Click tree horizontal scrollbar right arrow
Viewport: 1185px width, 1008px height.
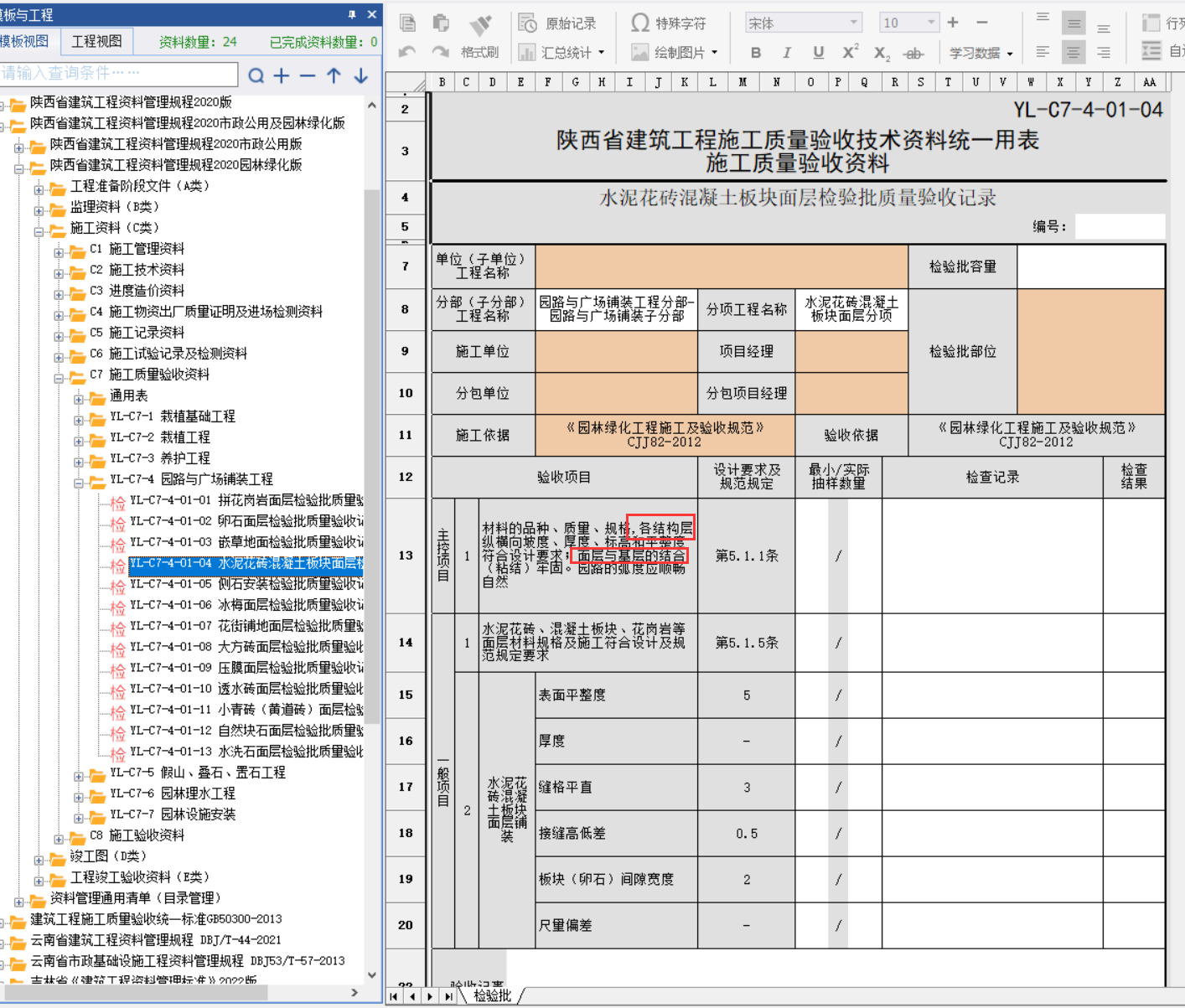[x=354, y=992]
